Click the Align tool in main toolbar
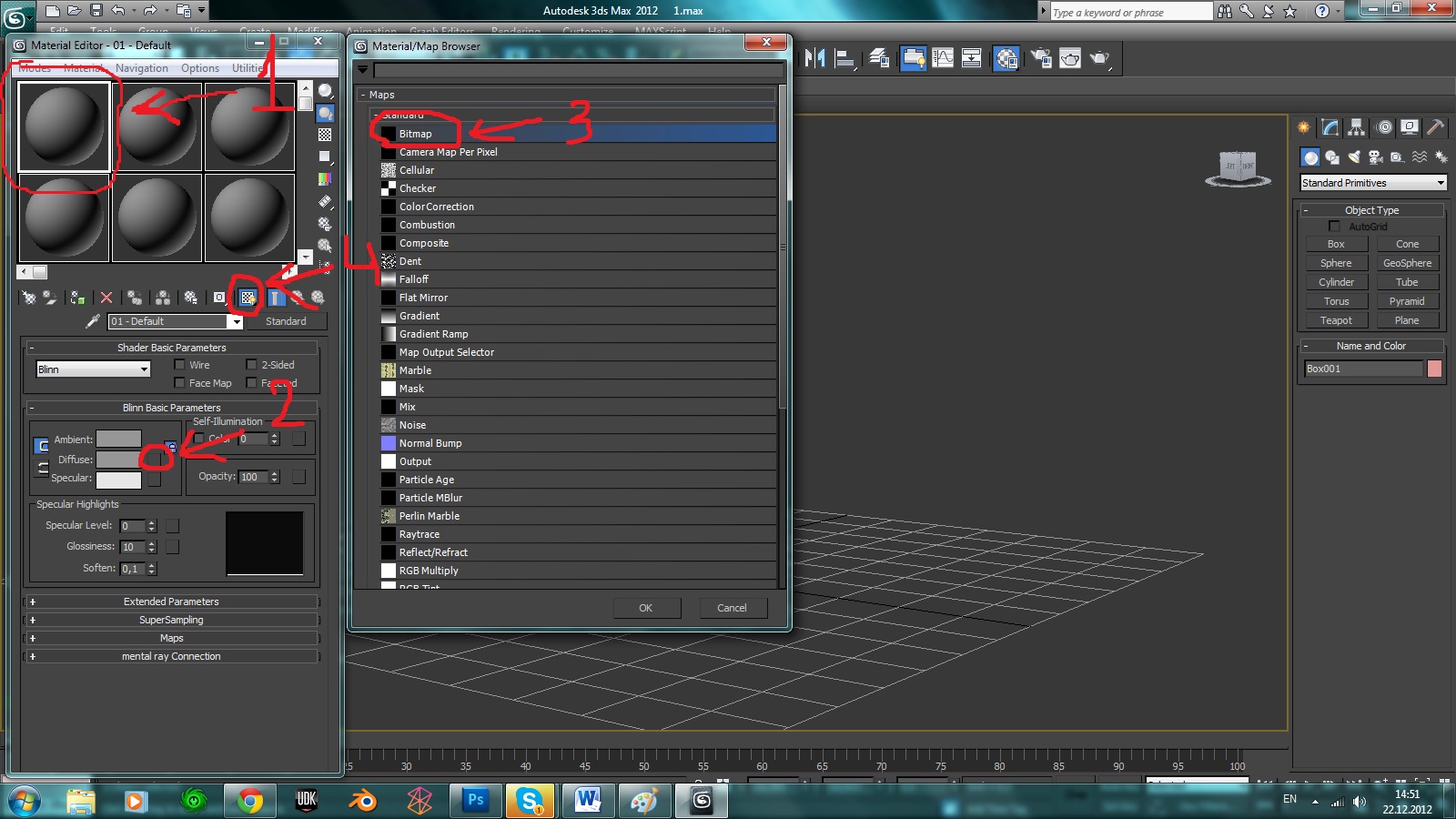Viewport: 1456px width, 819px height. coord(846,59)
